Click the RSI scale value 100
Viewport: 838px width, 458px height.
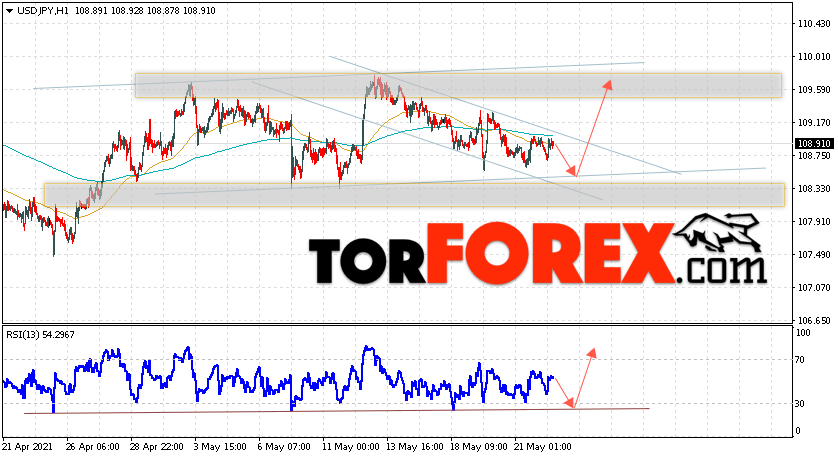coord(803,333)
